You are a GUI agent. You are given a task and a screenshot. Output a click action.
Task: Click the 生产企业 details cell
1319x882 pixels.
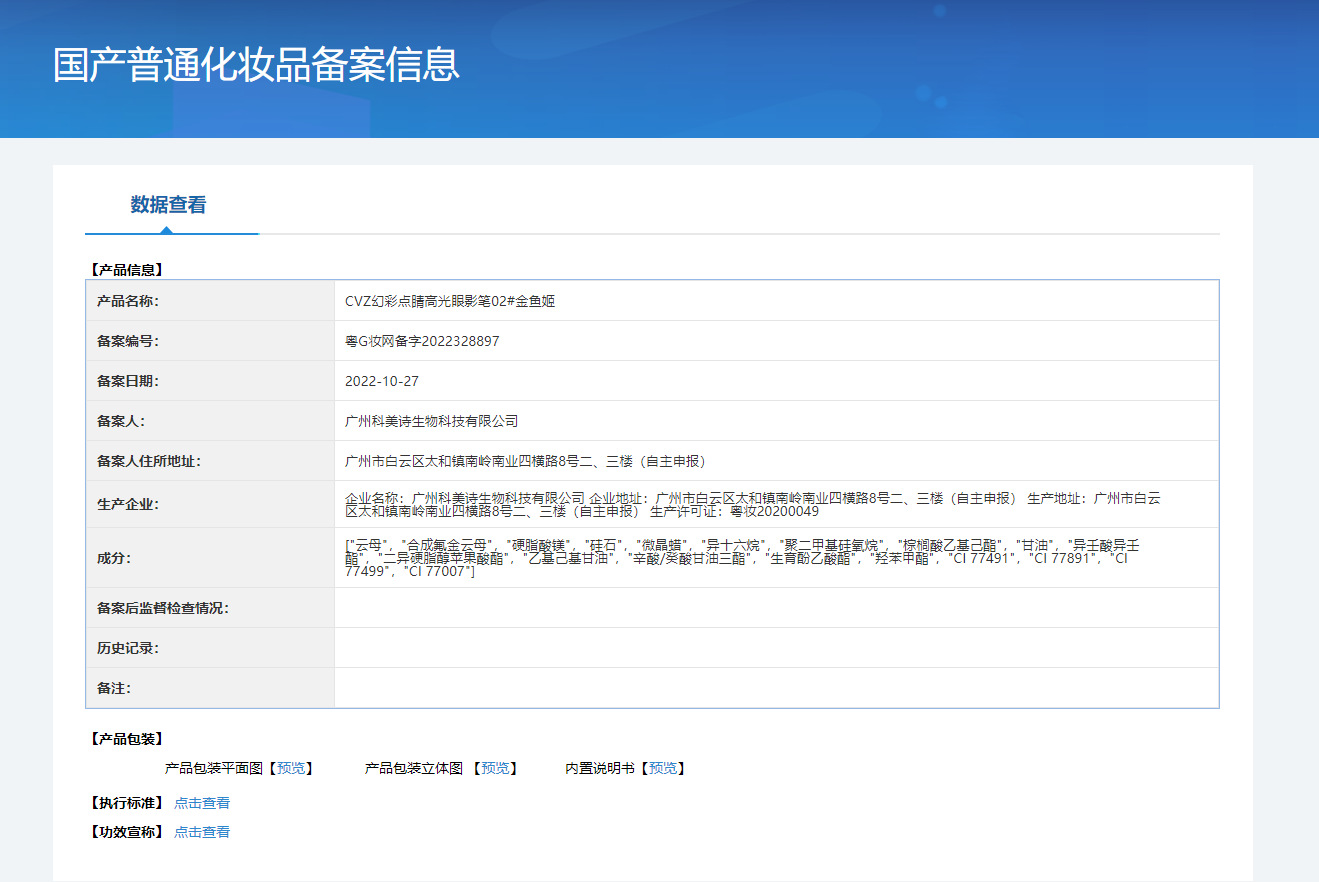pos(776,504)
